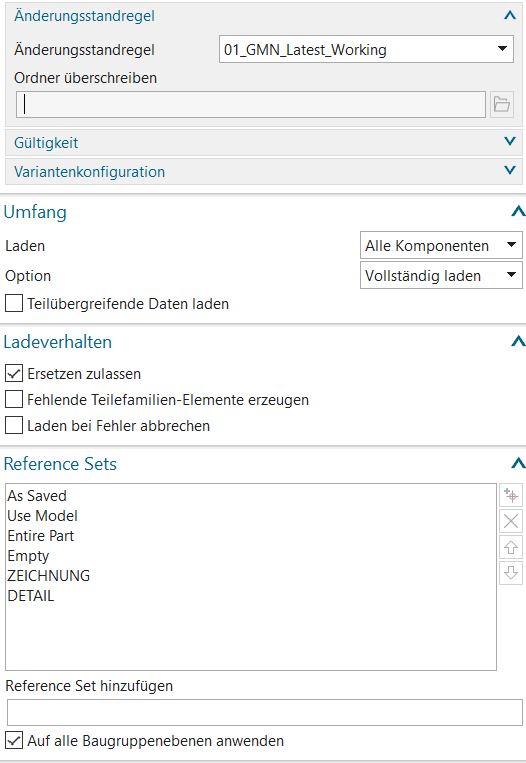Select Entire Part in reference sets list

41,536
